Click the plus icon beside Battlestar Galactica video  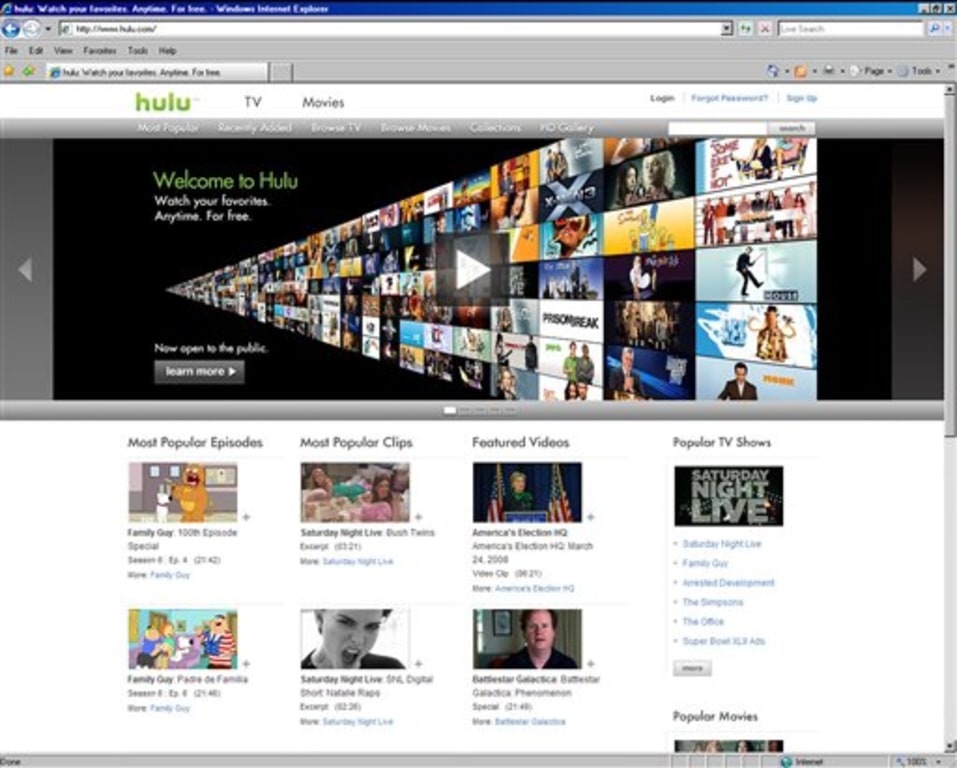pos(590,664)
